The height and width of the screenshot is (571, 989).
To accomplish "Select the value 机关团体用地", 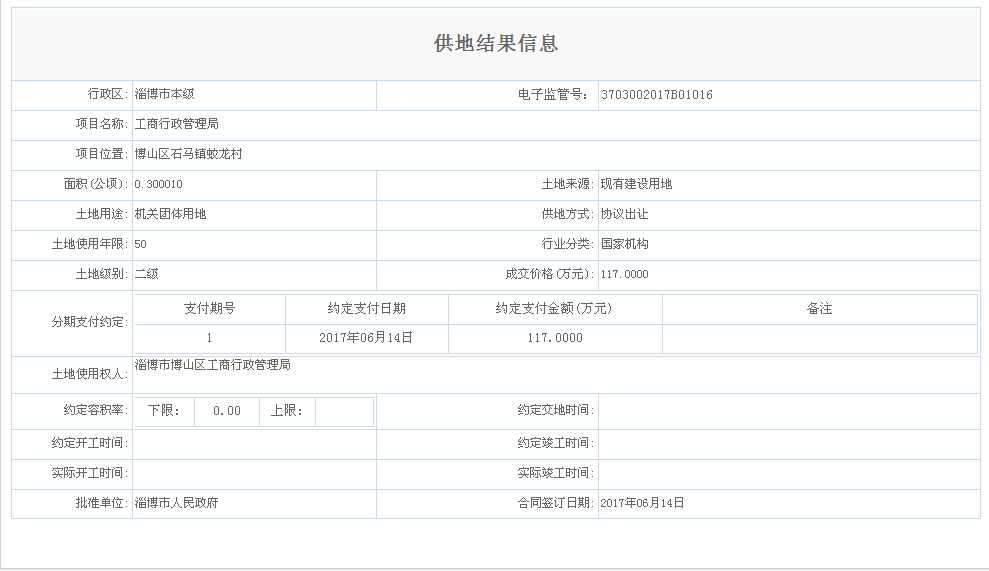I will [170, 214].
